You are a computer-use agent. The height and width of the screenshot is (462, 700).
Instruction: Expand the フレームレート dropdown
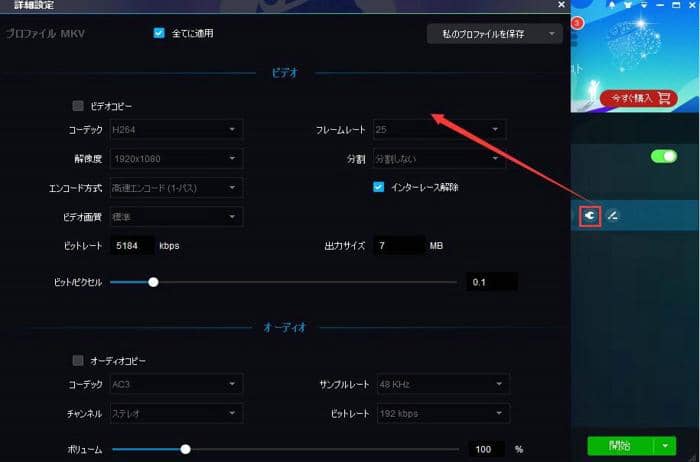coord(439,129)
